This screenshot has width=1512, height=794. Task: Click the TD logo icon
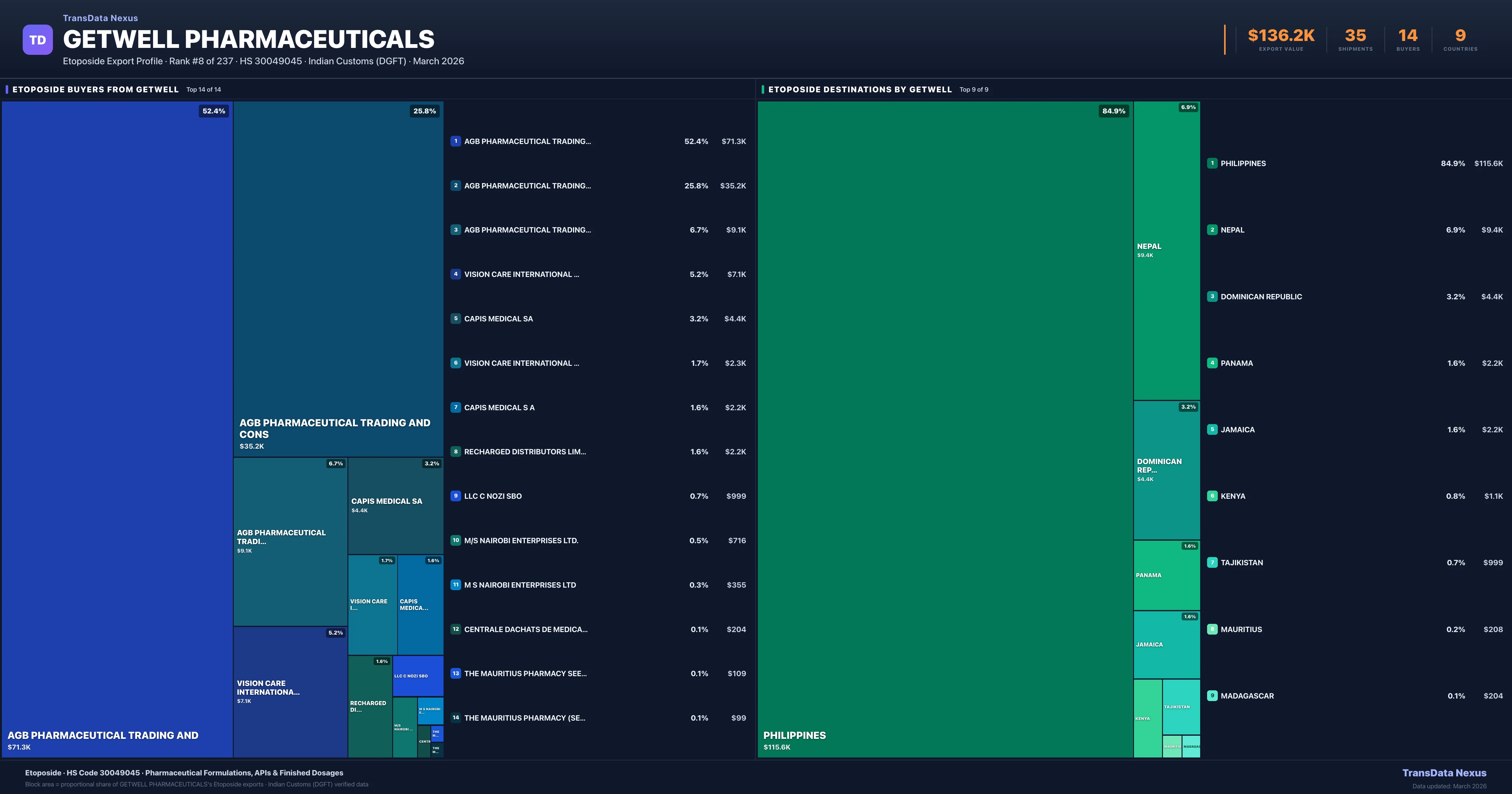pos(37,39)
